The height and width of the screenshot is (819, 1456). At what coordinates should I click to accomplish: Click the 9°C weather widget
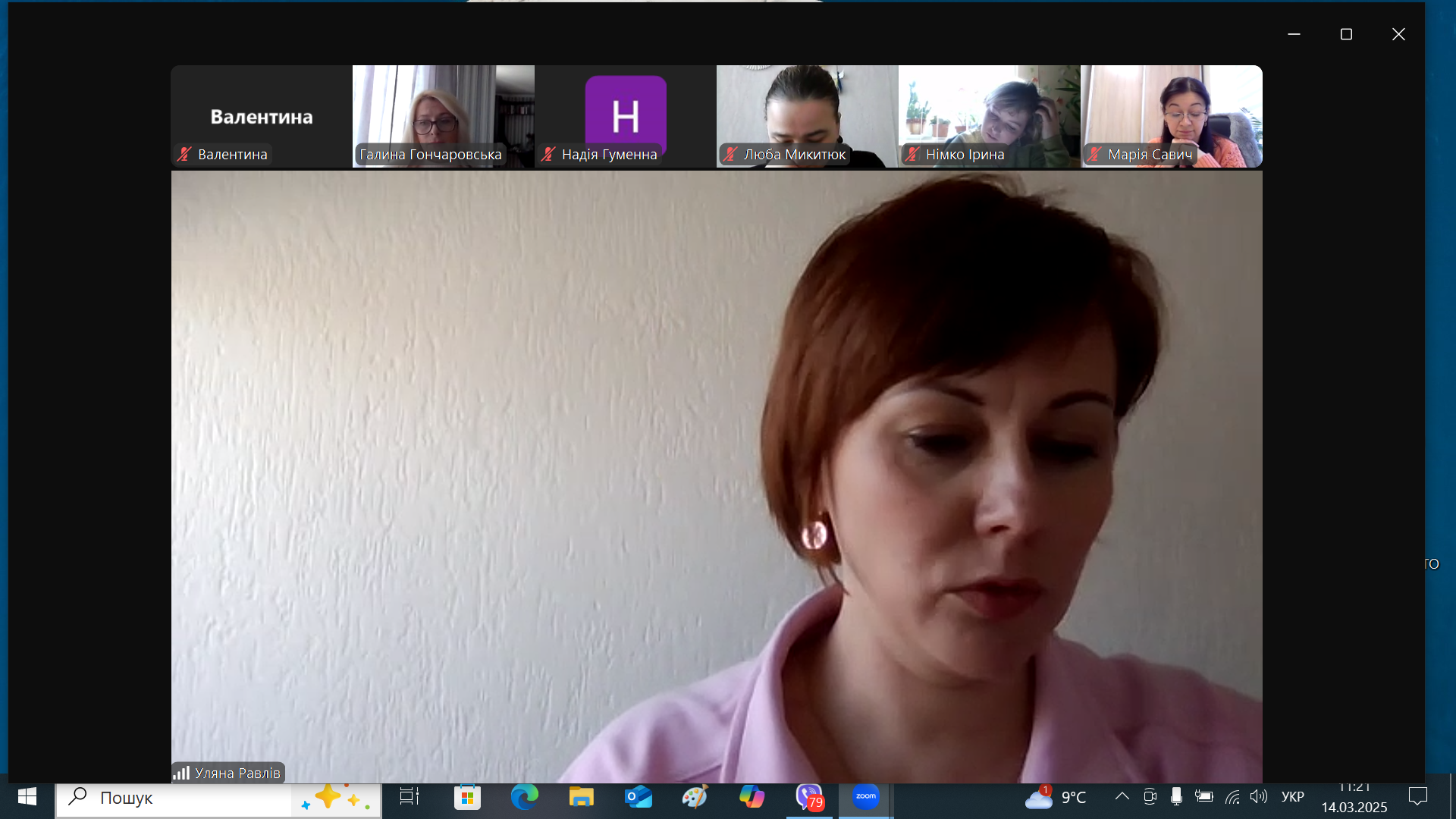click(x=1056, y=797)
